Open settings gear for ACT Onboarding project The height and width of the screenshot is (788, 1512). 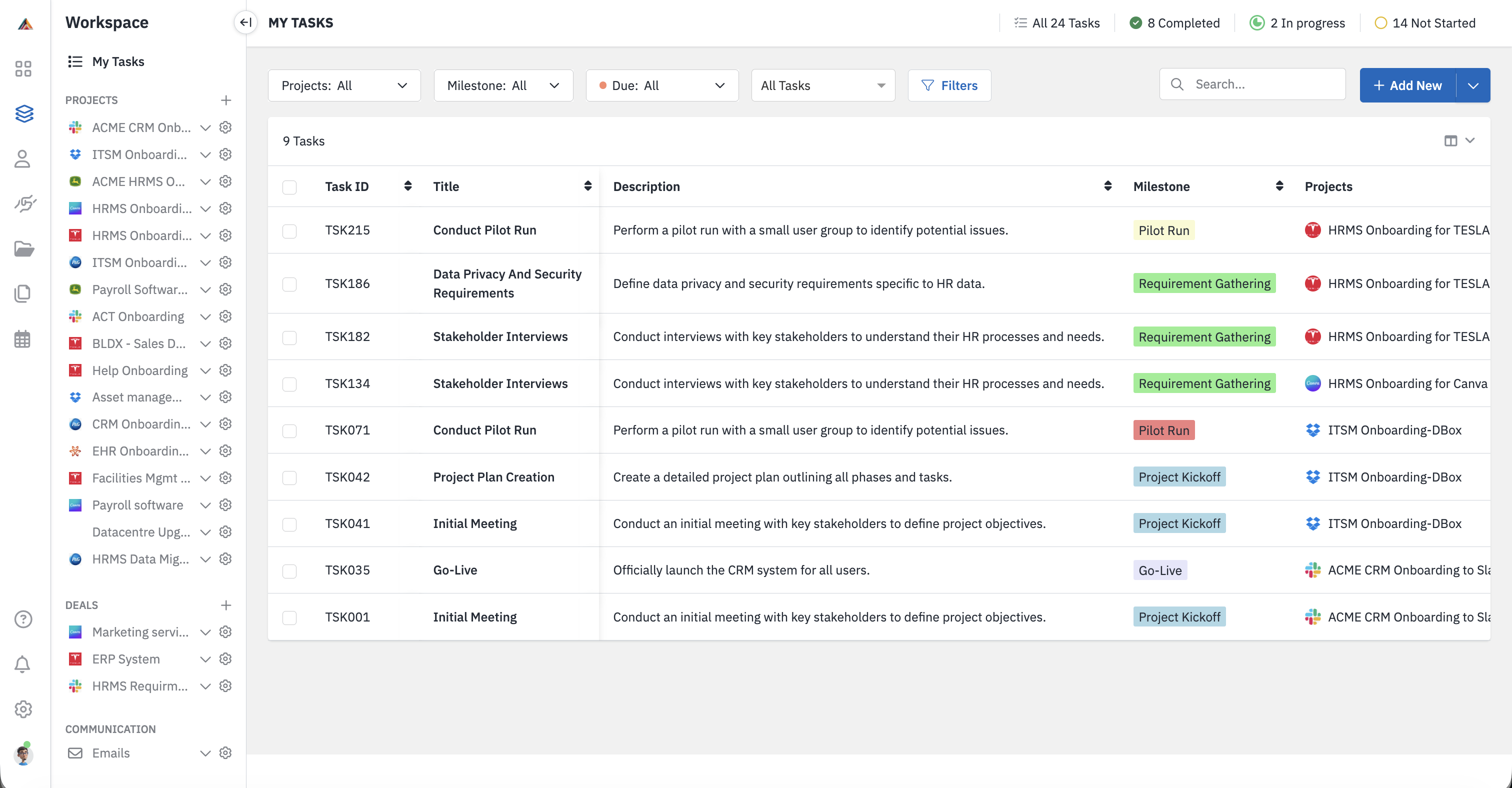[x=225, y=316]
